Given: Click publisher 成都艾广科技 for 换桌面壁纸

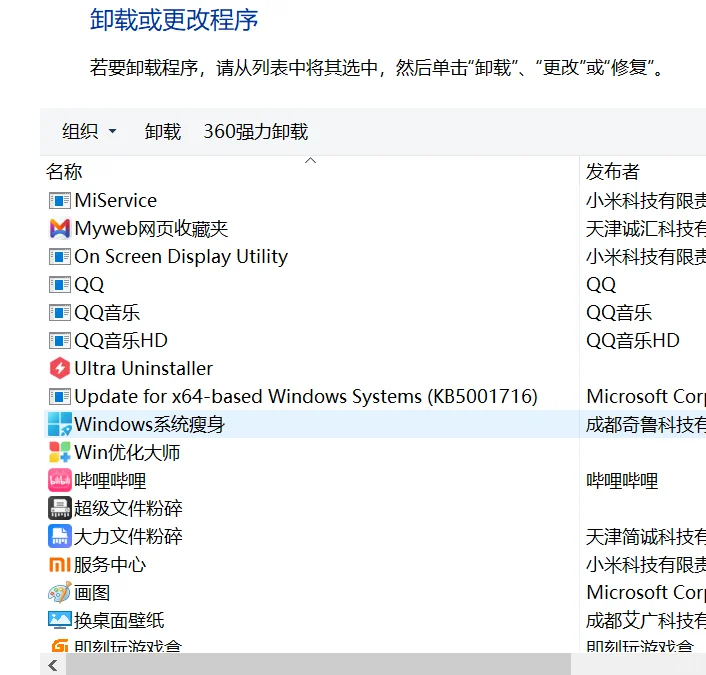Looking at the screenshot, I should click(x=646, y=621).
